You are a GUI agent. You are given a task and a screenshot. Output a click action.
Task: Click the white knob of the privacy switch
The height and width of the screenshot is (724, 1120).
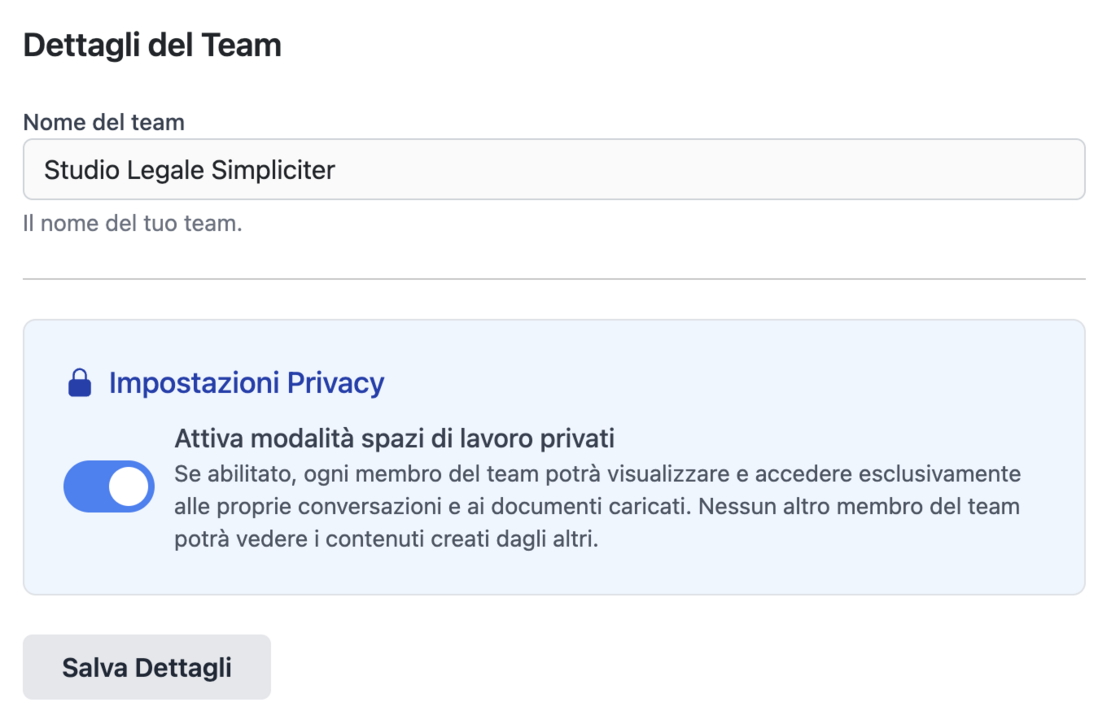(x=130, y=486)
